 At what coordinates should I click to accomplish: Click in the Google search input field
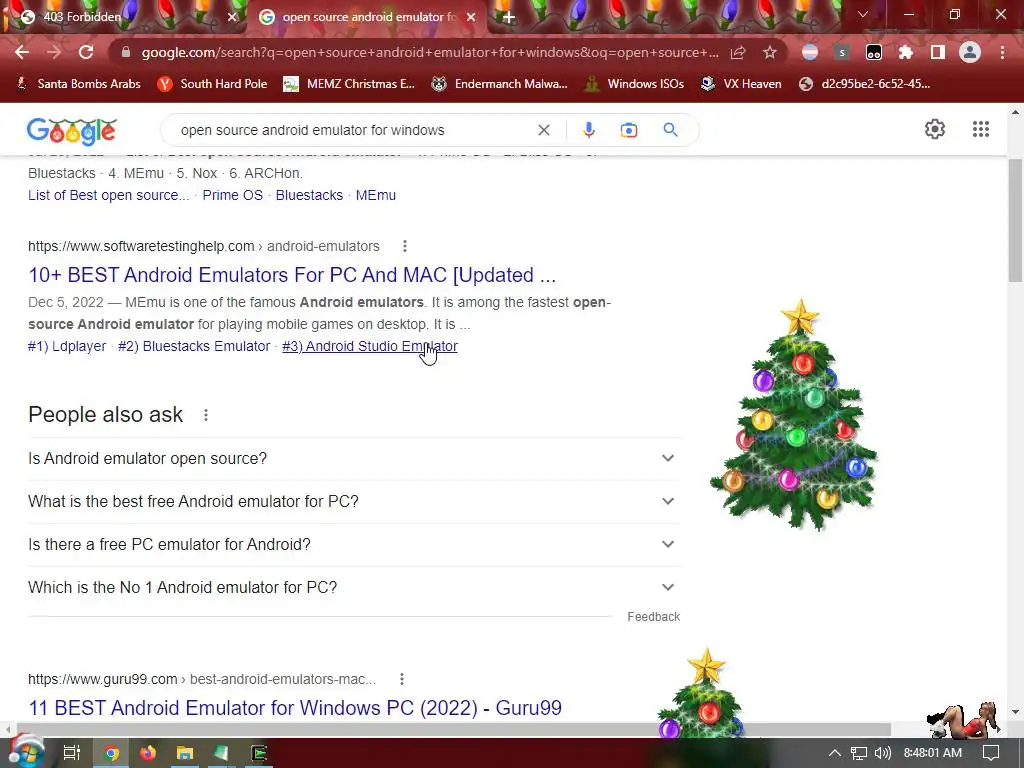tap(353, 130)
